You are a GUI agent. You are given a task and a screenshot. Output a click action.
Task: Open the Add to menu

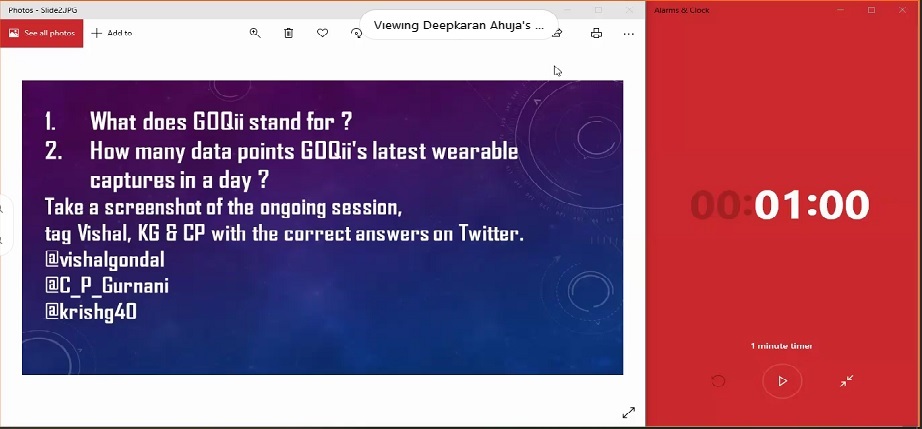click(x=112, y=33)
